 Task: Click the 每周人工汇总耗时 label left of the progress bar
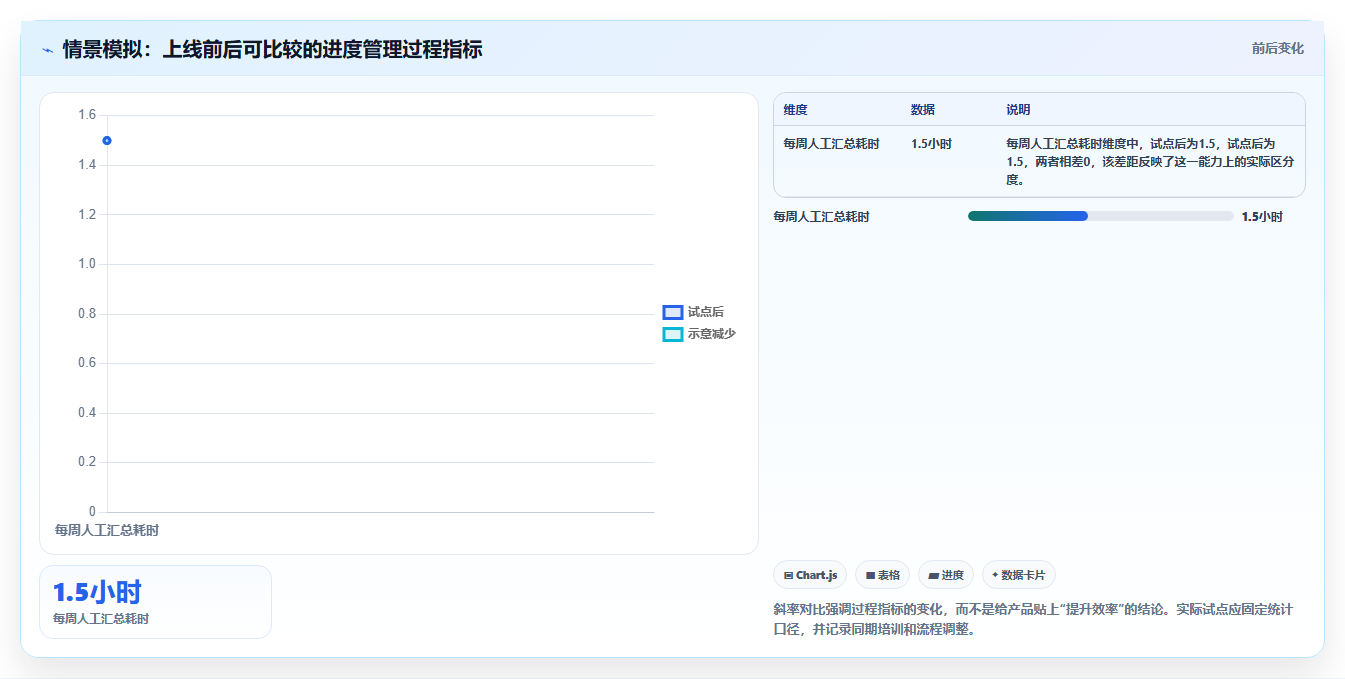pyautogui.click(x=821, y=216)
